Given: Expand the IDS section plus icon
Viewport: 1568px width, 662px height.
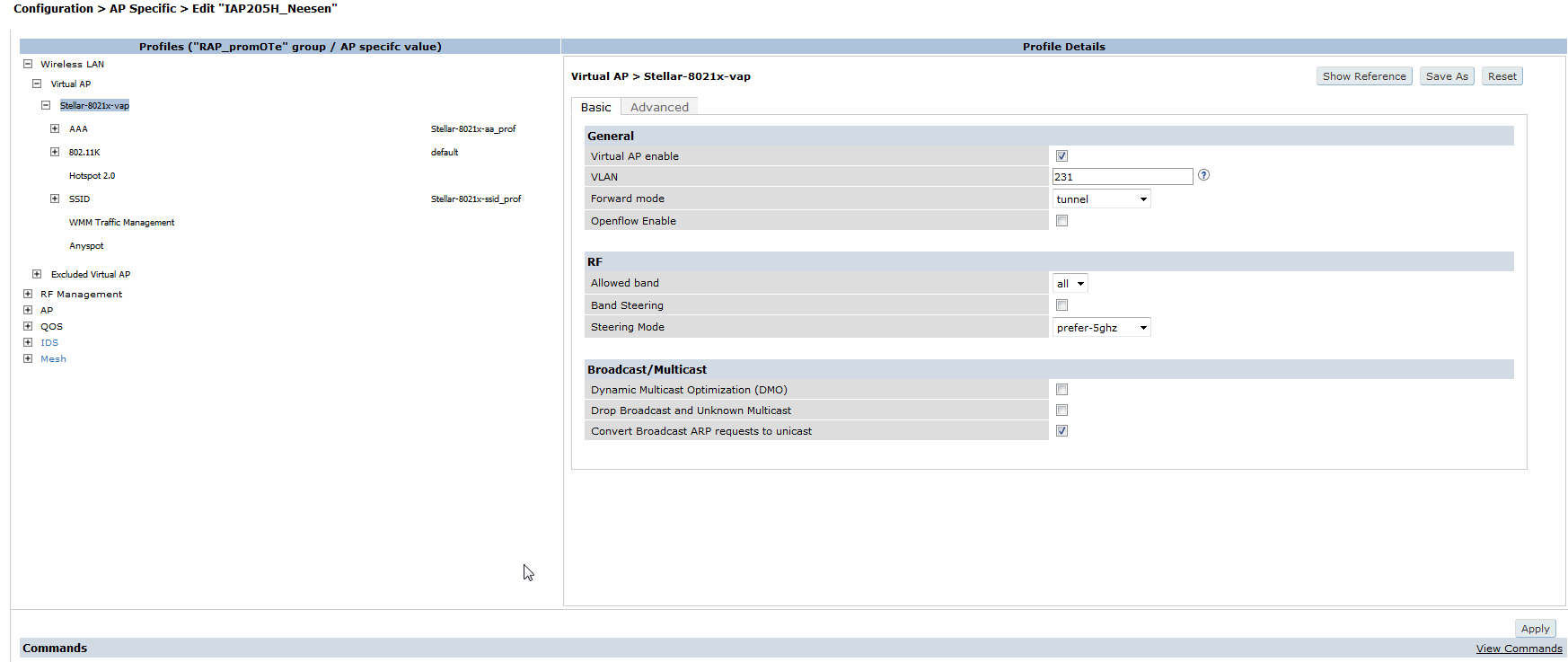Looking at the screenshot, I should pos(28,342).
